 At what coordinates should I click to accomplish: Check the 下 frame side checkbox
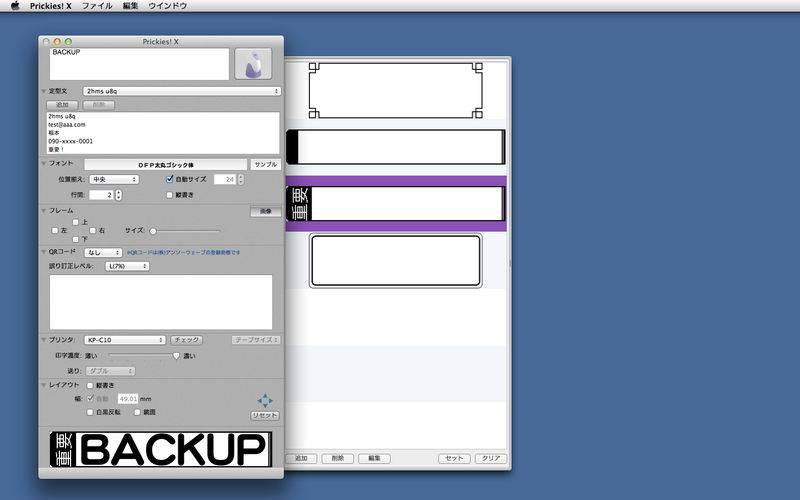point(76,239)
